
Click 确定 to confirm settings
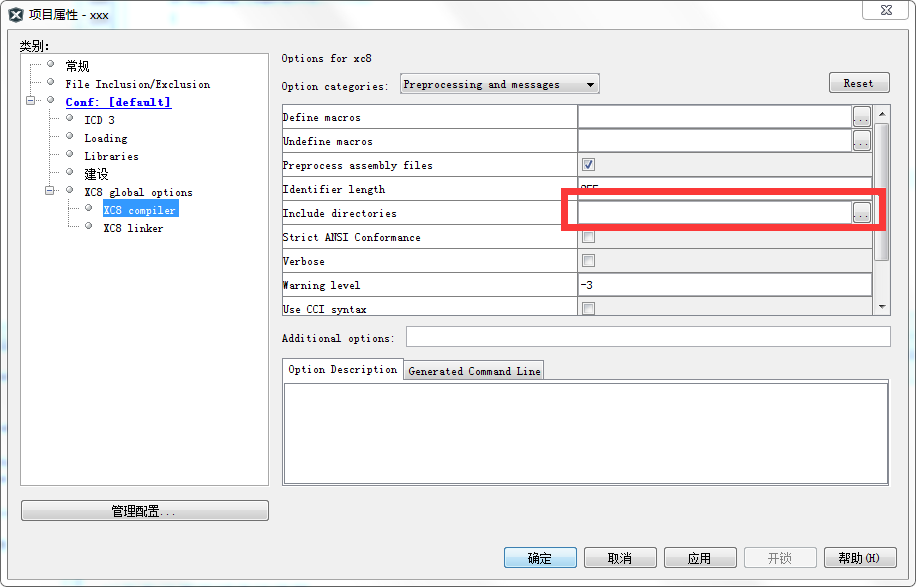pyautogui.click(x=540, y=558)
